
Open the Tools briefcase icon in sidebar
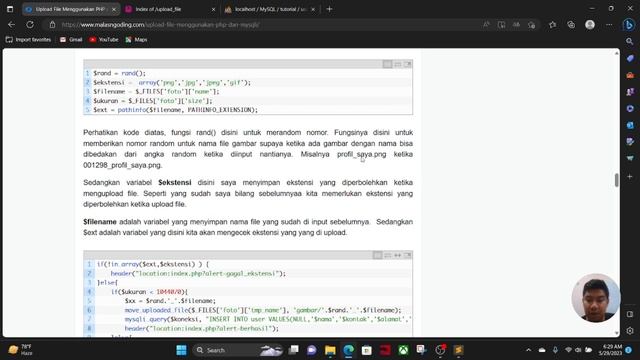(x=630, y=75)
